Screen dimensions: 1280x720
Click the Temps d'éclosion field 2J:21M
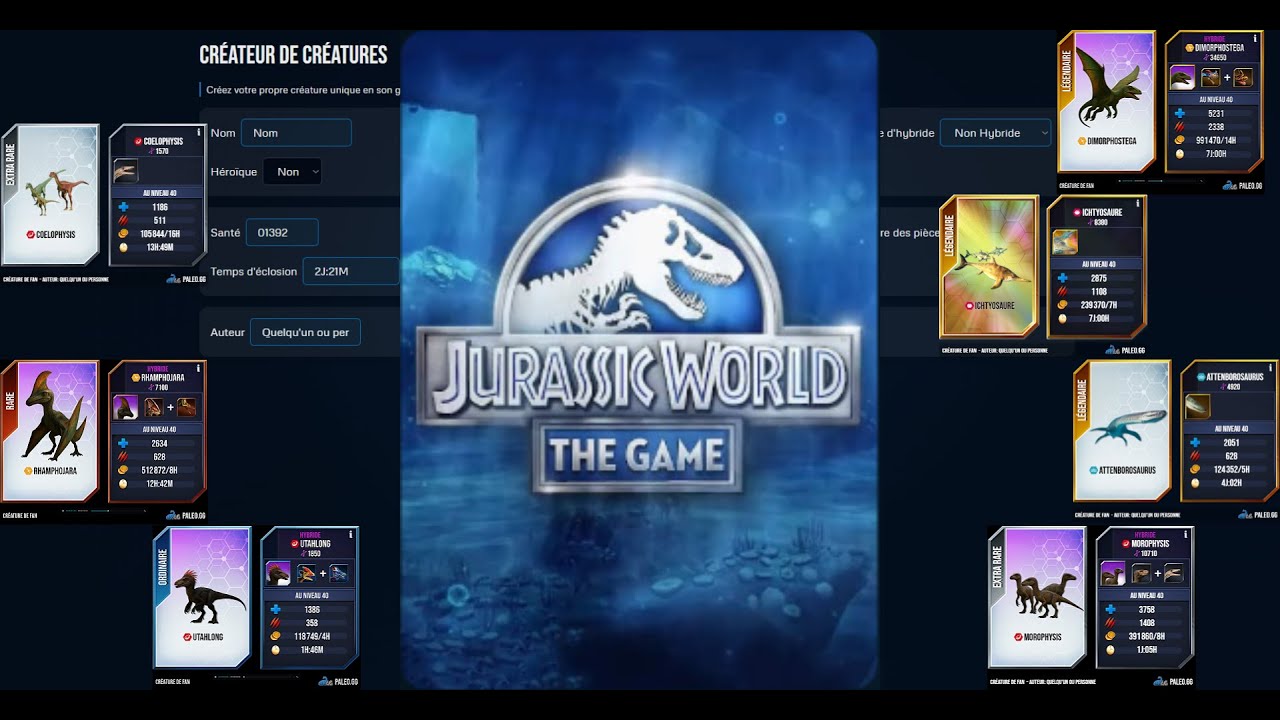pyautogui.click(x=350, y=271)
